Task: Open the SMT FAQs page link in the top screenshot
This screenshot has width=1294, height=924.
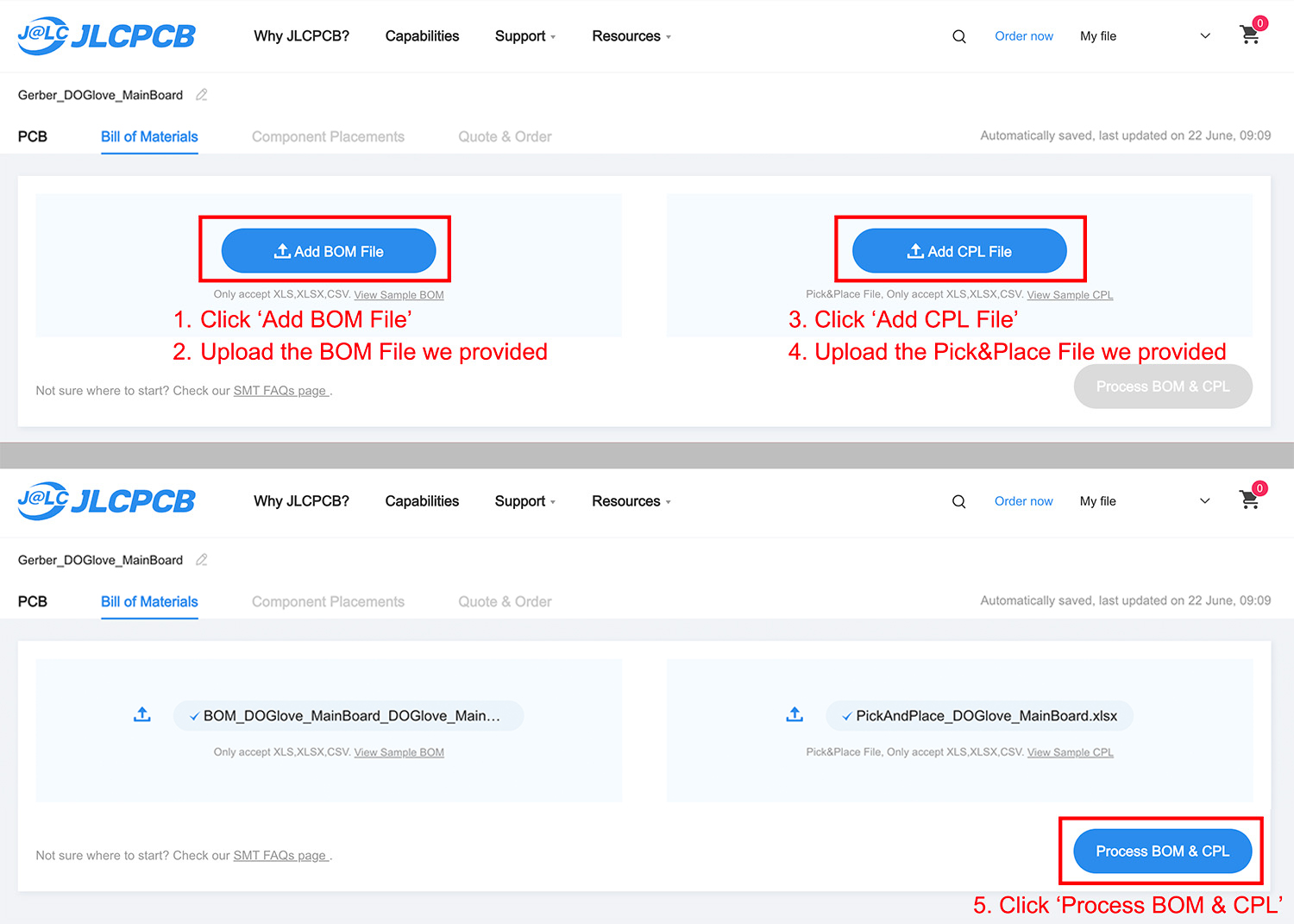Action: click(281, 391)
